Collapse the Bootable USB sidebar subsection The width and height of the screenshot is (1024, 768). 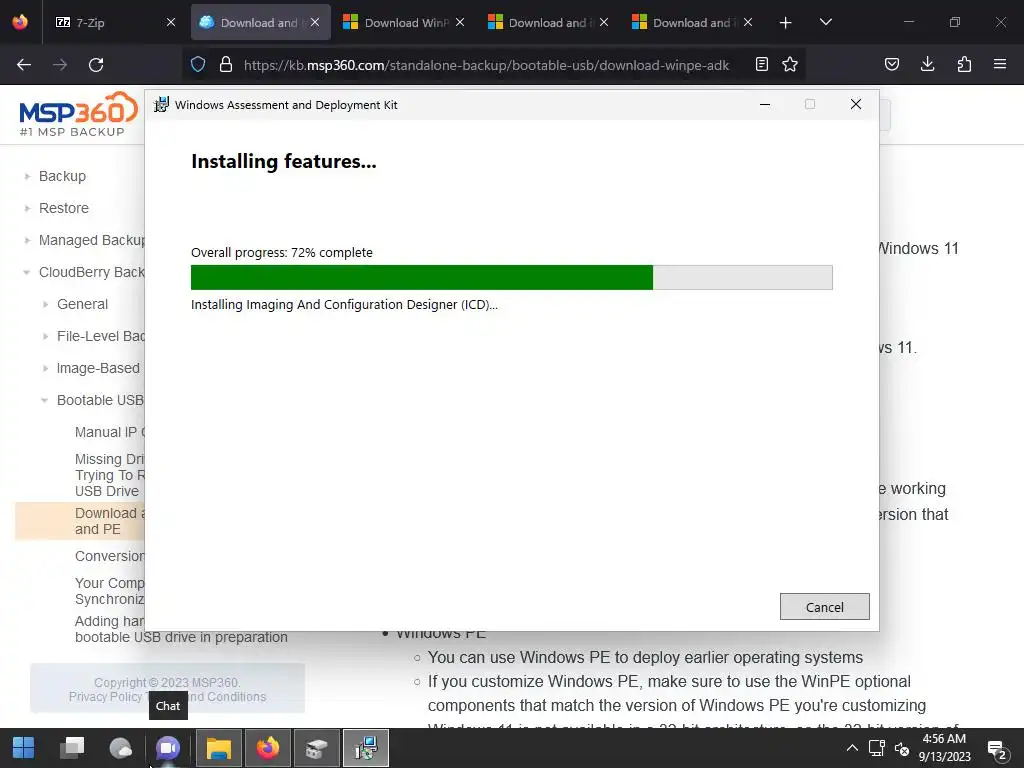pos(44,400)
